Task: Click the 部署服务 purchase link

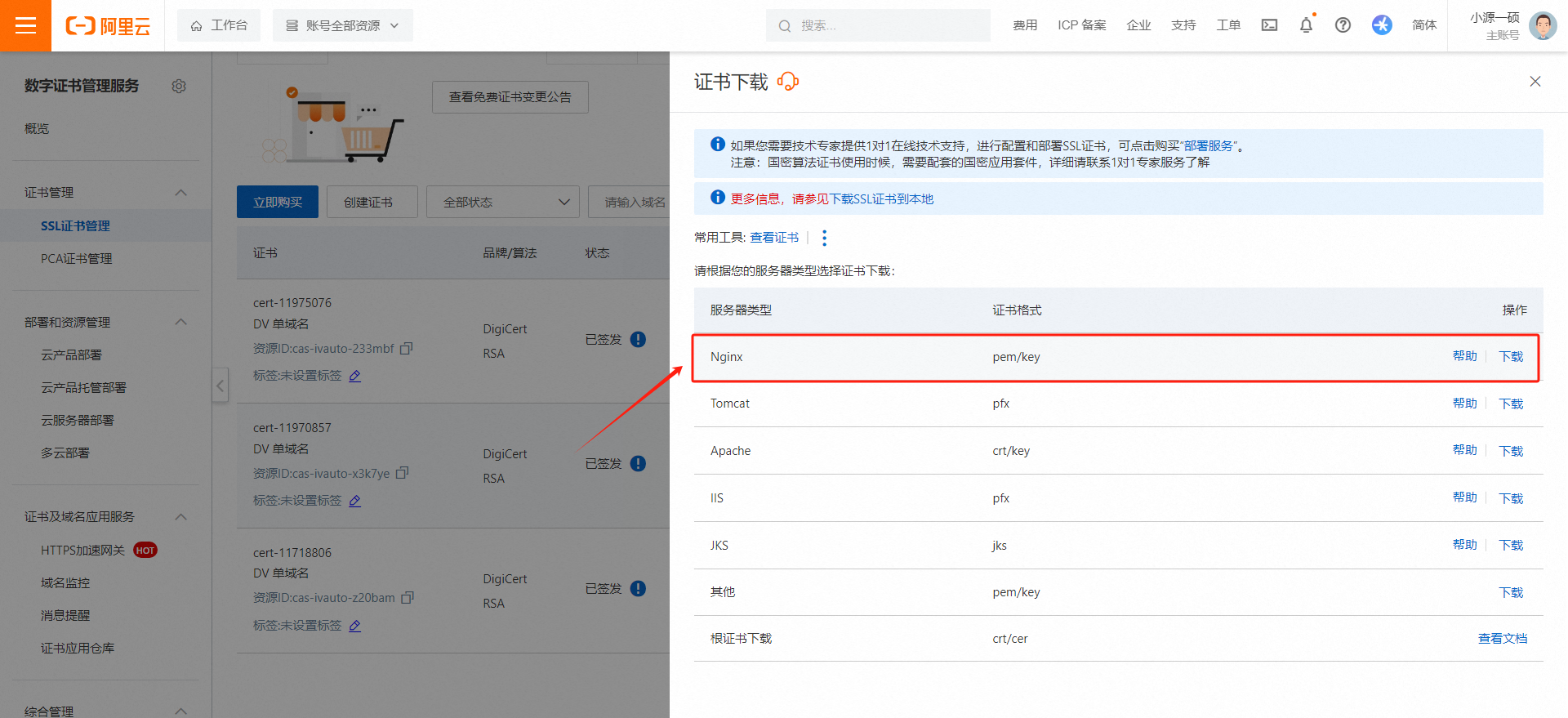Action: tap(1209, 145)
